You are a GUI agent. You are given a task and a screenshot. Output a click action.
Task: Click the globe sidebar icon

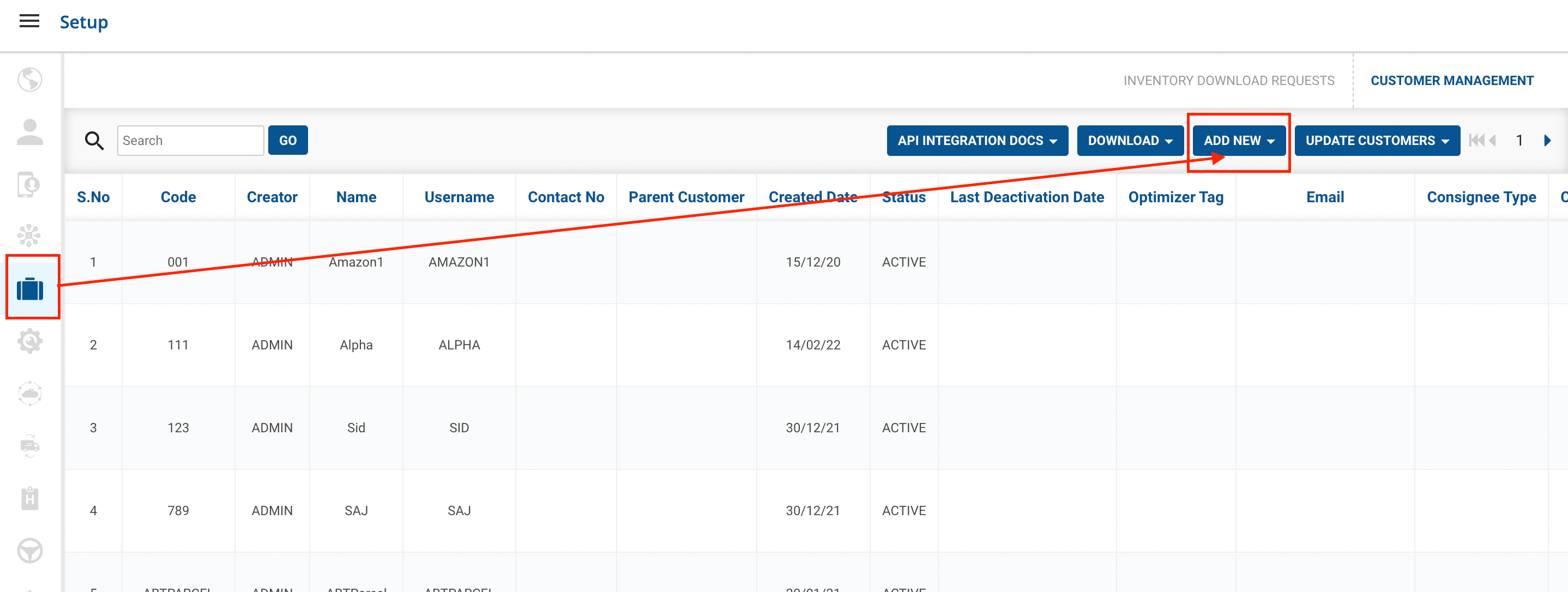[x=29, y=80]
